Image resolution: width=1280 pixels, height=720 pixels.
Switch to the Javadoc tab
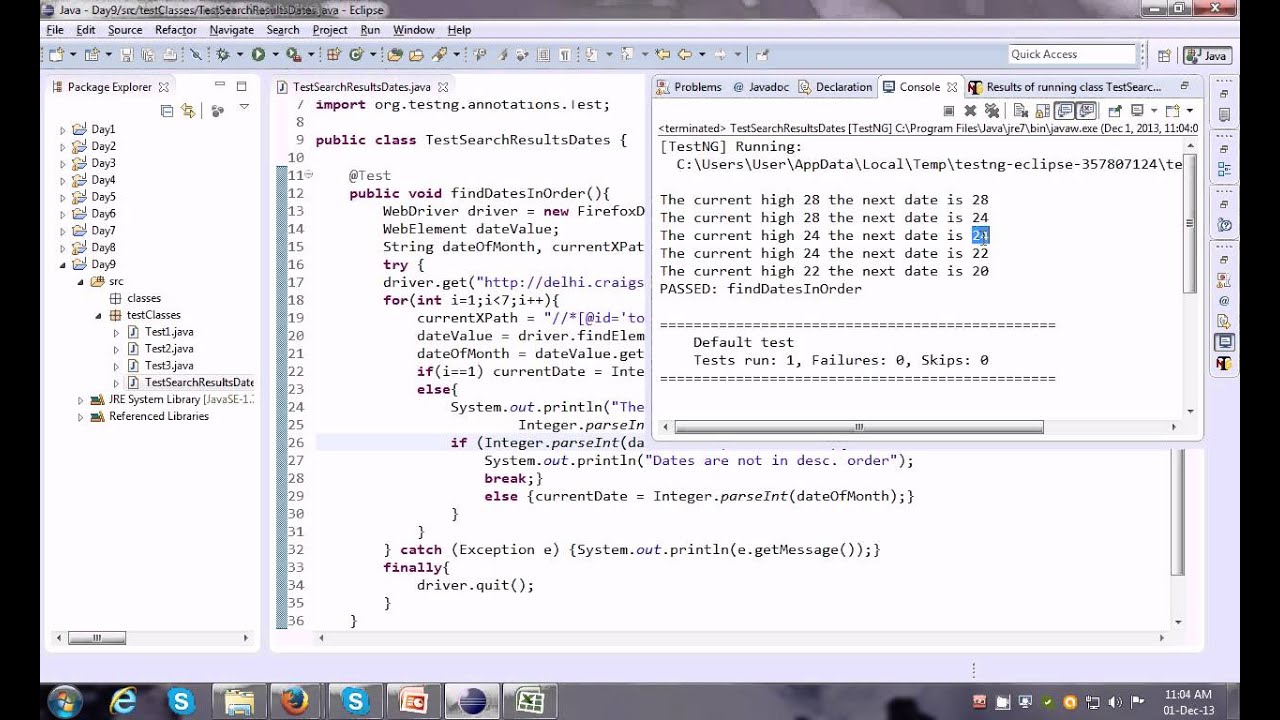point(761,87)
